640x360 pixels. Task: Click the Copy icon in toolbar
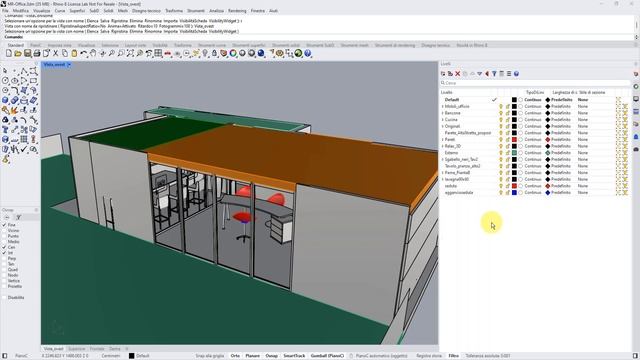click(65, 53)
